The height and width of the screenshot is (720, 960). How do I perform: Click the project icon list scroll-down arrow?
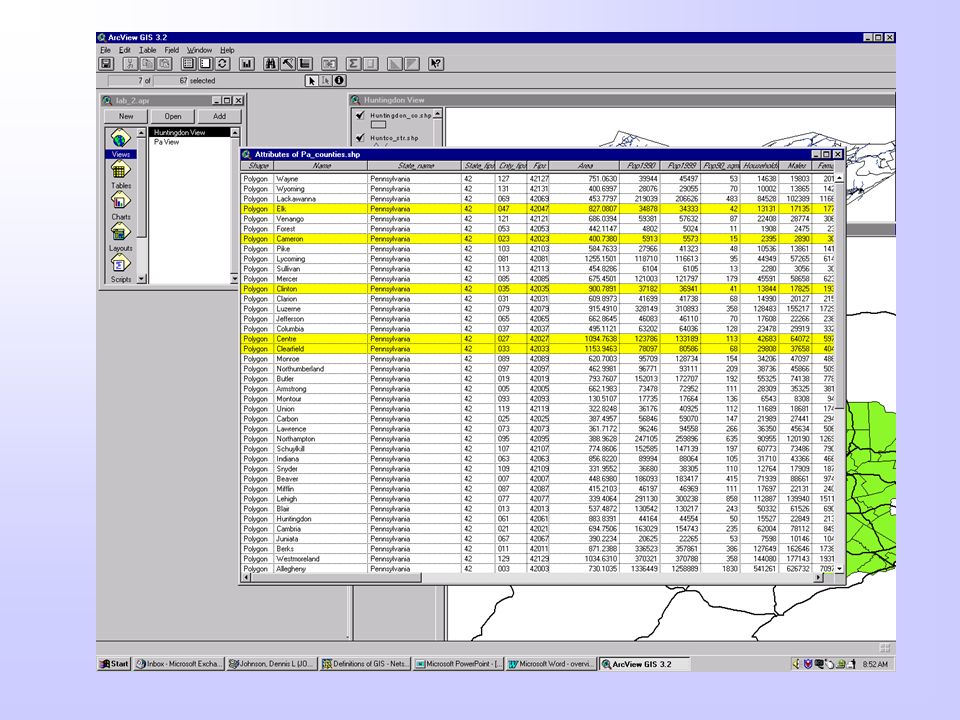coord(141,279)
